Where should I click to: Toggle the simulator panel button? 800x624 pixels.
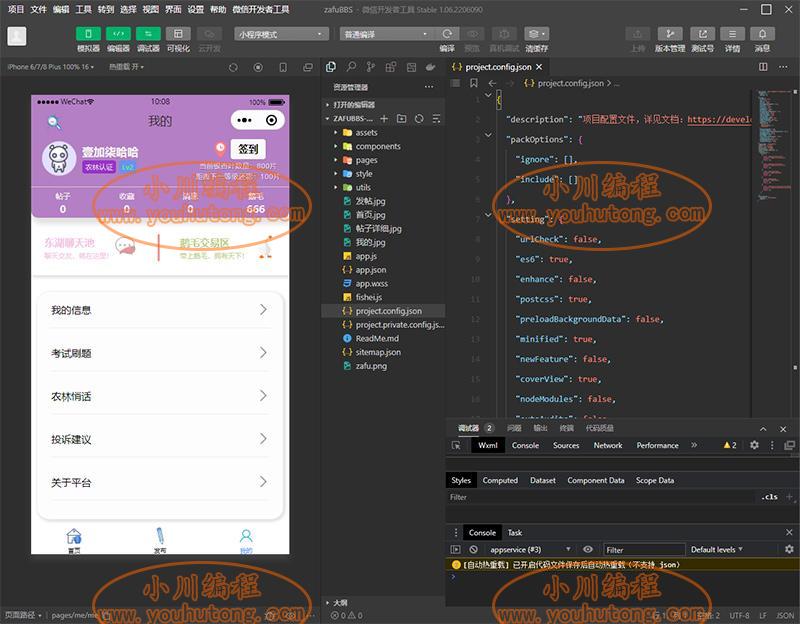click(x=88, y=34)
